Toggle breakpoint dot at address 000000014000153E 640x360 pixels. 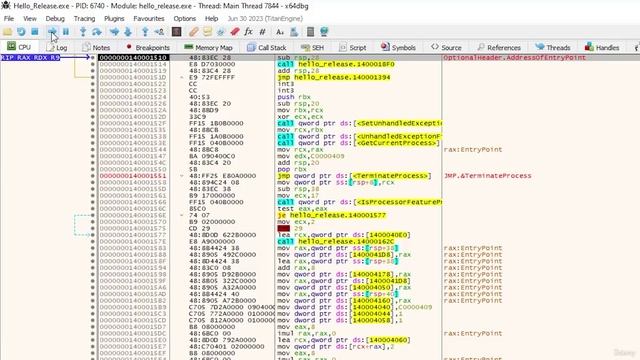click(93, 143)
